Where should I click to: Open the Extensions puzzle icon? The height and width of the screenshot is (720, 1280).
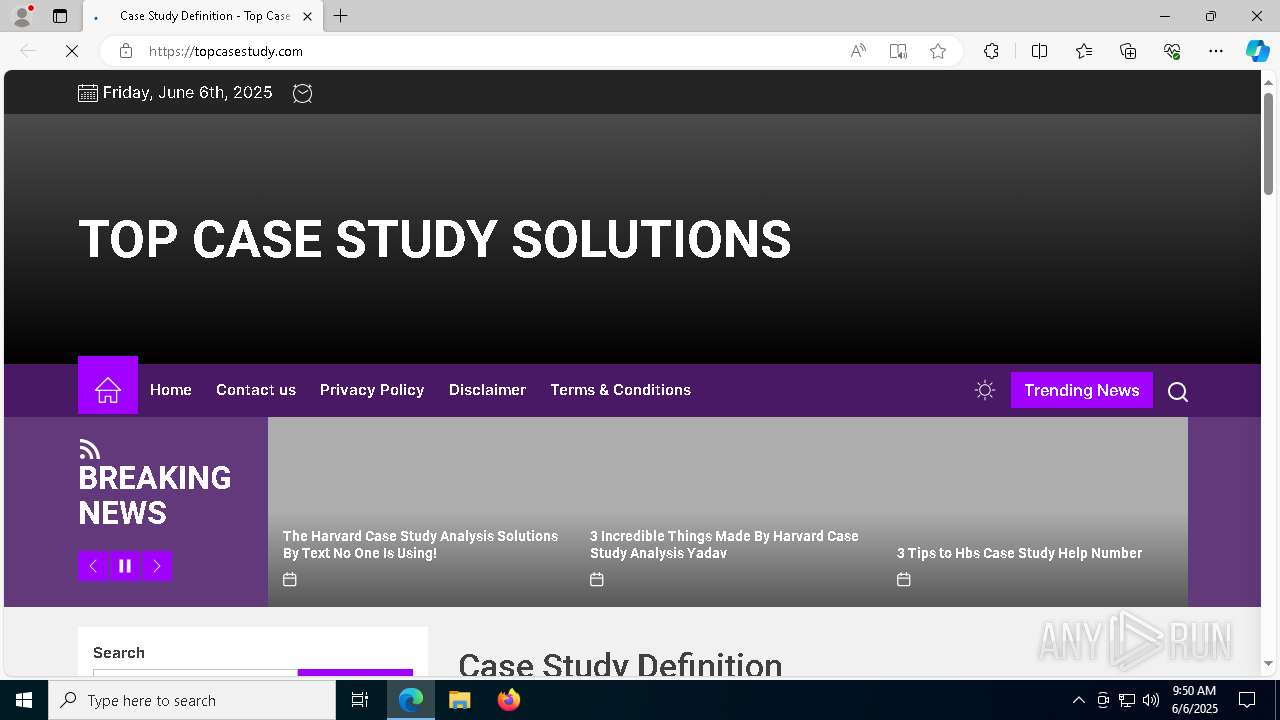coord(991,51)
